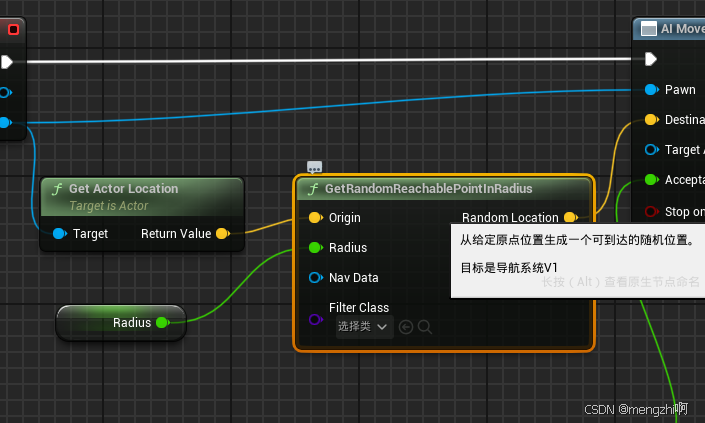Click the red square icon on the event node
This screenshot has width=705, height=423.
pyautogui.click(x=13, y=30)
